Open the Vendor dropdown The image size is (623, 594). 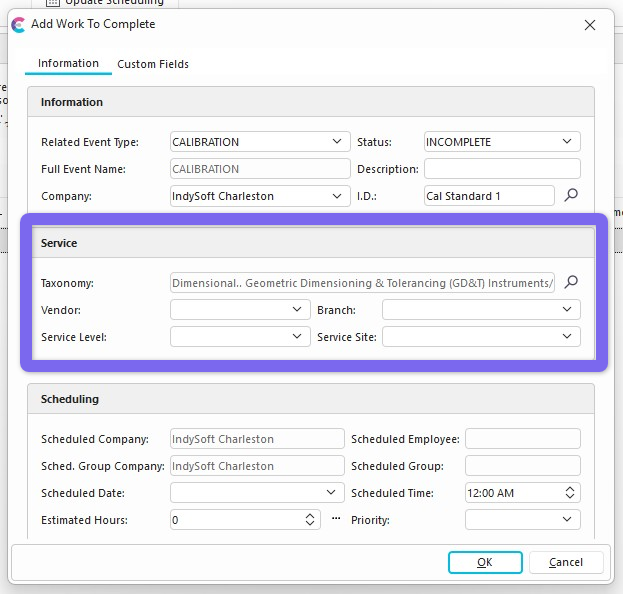click(297, 310)
